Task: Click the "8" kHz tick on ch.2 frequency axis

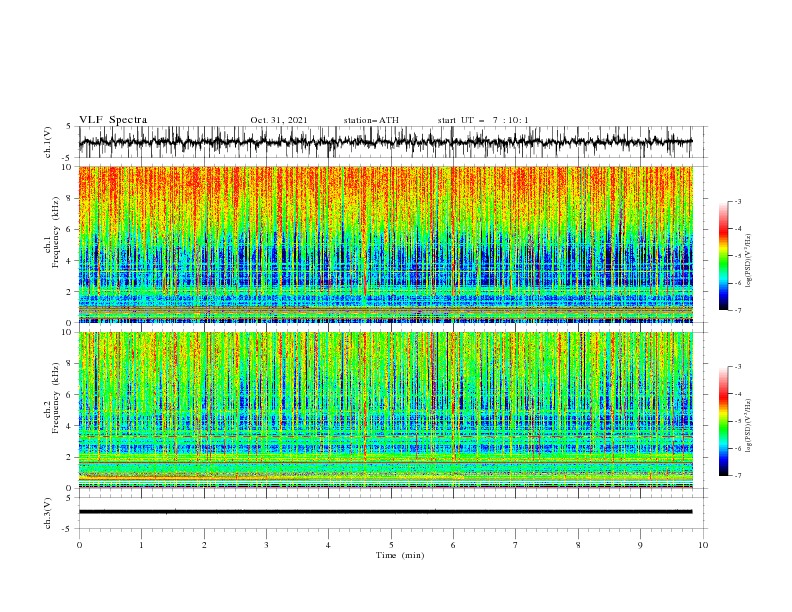Action: click(x=70, y=364)
